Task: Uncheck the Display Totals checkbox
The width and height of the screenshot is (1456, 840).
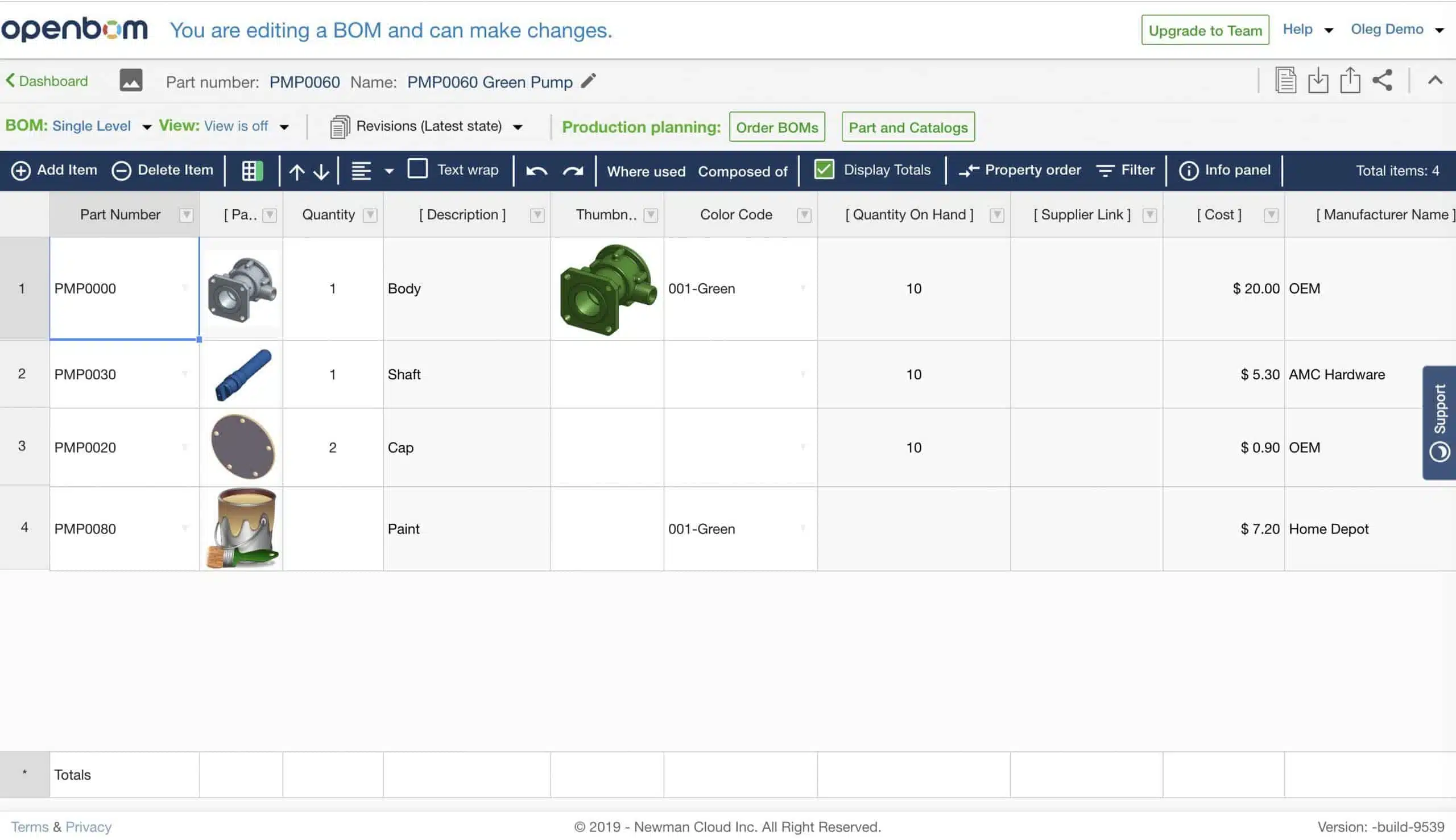Action: pyautogui.click(x=824, y=169)
